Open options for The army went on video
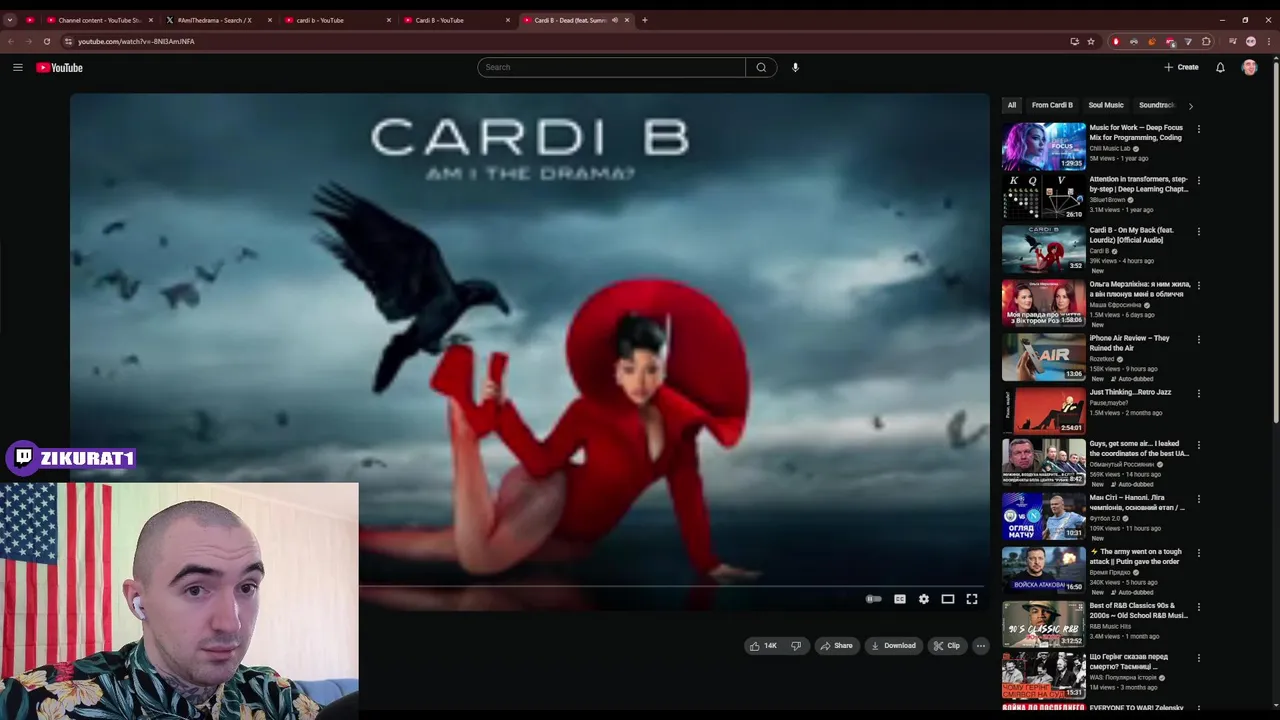The width and height of the screenshot is (1280, 720). pyautogui.click(x=1198, y=553)
